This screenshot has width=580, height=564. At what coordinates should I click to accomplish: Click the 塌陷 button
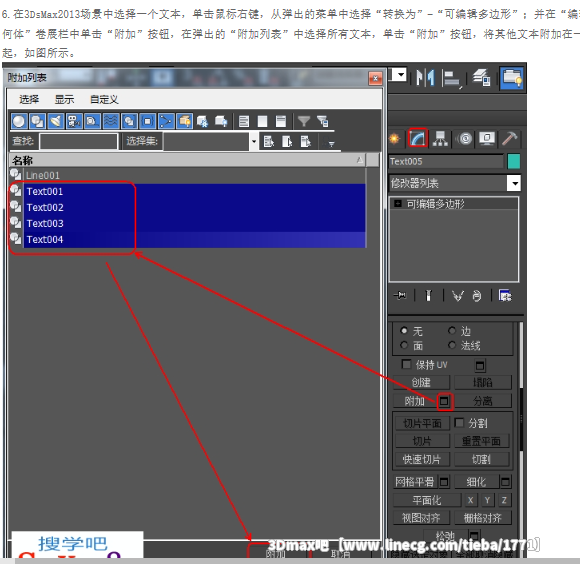tap(483, 382)
